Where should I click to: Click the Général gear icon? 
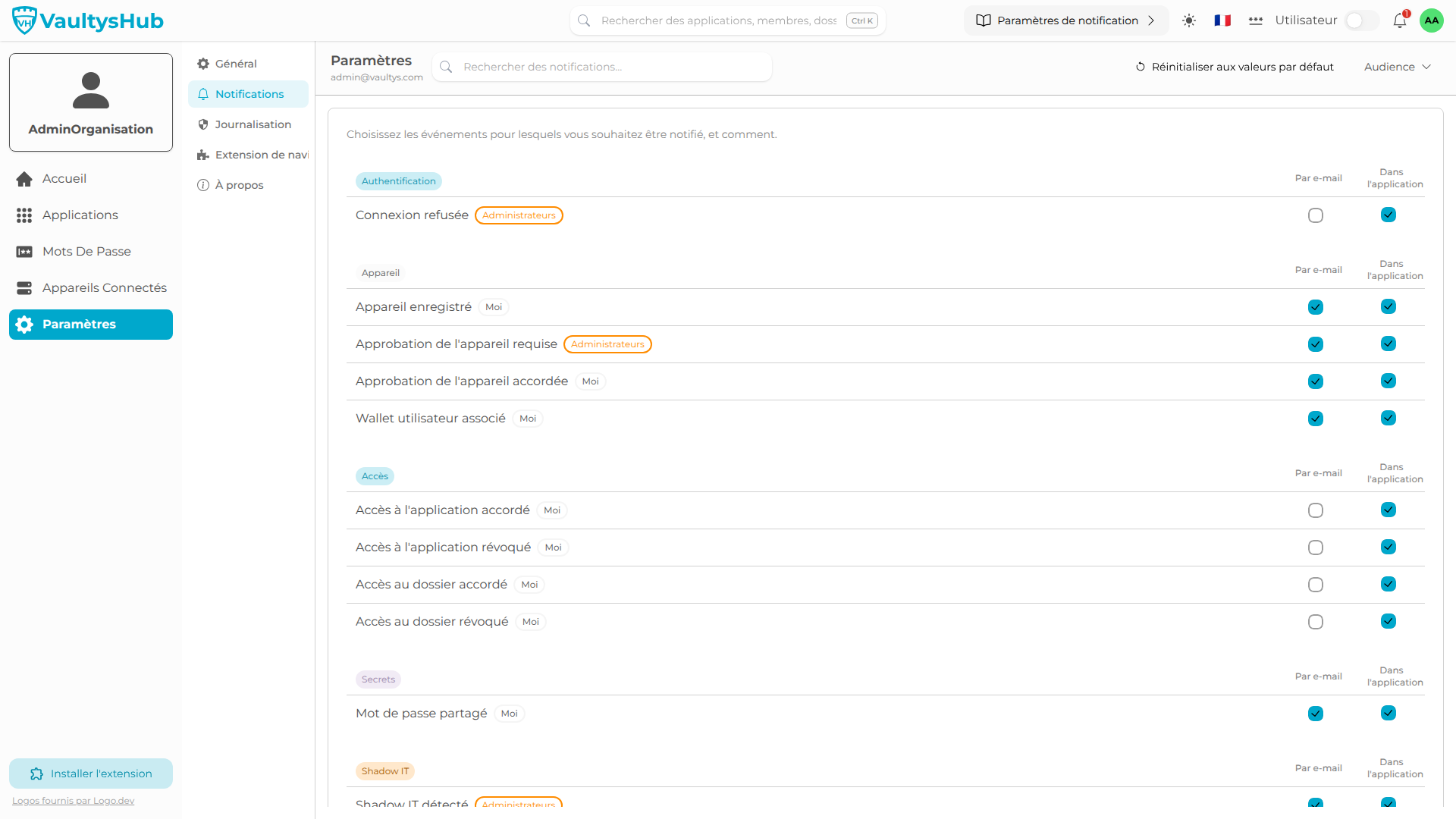click(x=203, y=64)
